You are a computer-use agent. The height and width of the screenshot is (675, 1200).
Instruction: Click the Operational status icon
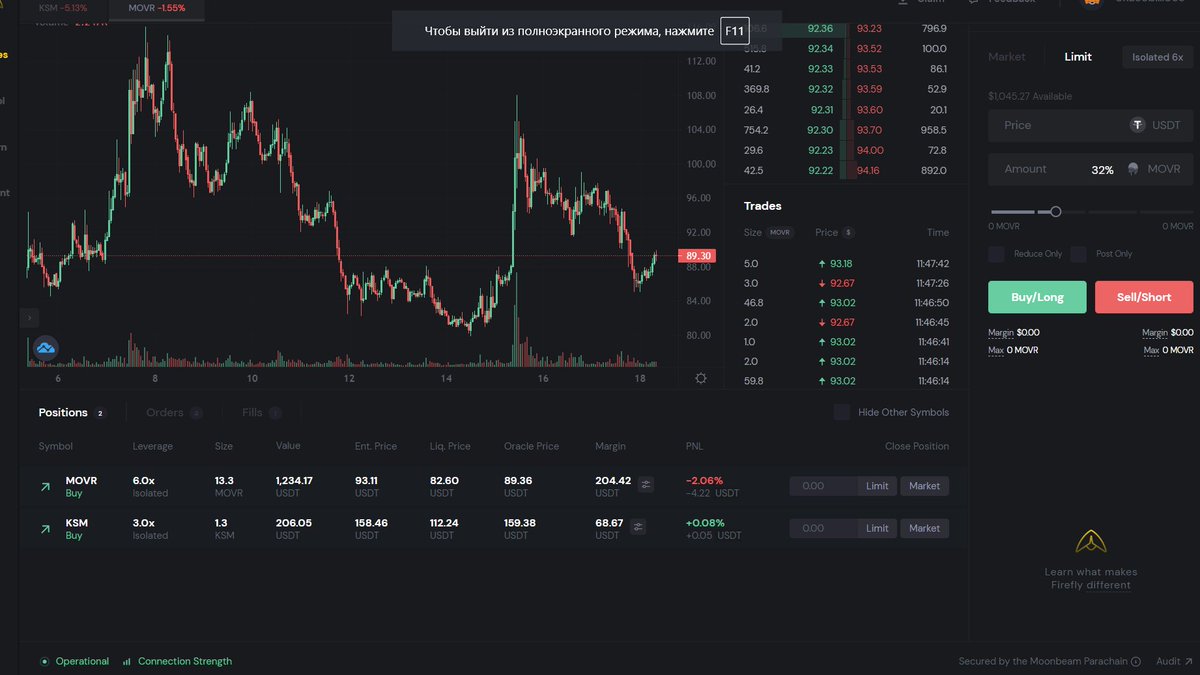coord(44,661)
